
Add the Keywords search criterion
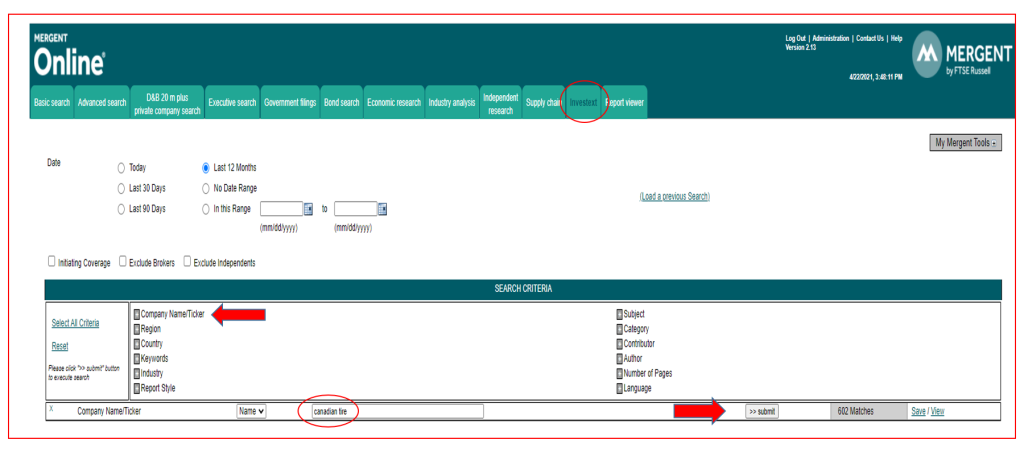(136, 359)
